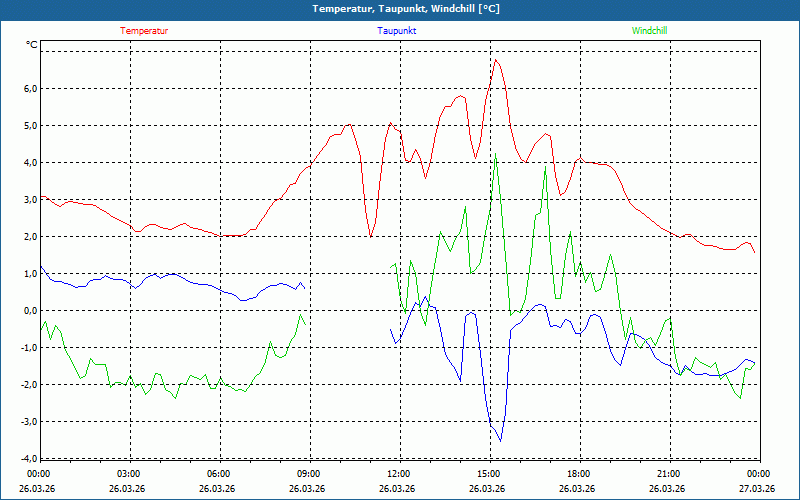Click the -4,0 y-axis tick label
The width and height of the screenshot is (800, 500).
click(25, 459)
